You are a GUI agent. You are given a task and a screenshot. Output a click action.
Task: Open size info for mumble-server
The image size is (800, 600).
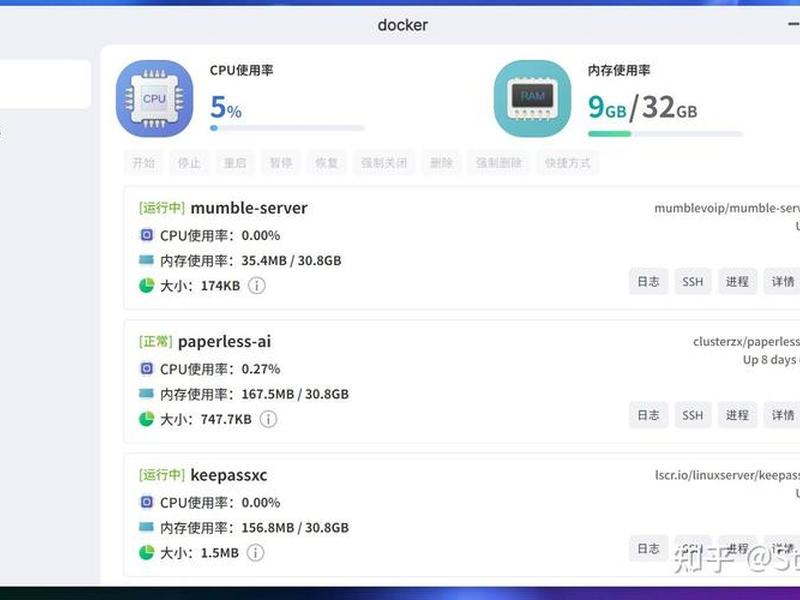[x=257, y=286]
